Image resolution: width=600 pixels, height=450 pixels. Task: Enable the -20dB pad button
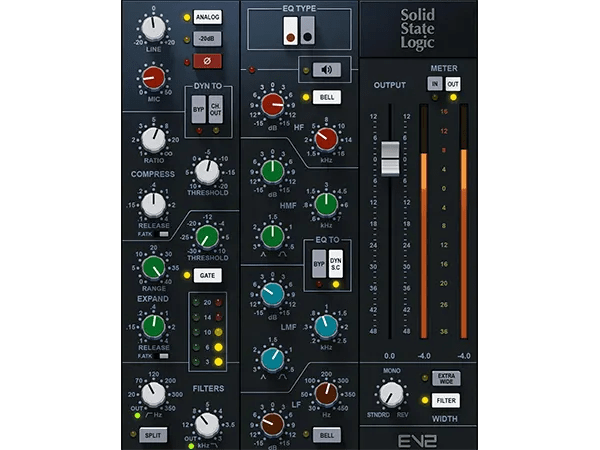(x=207, y=39)
